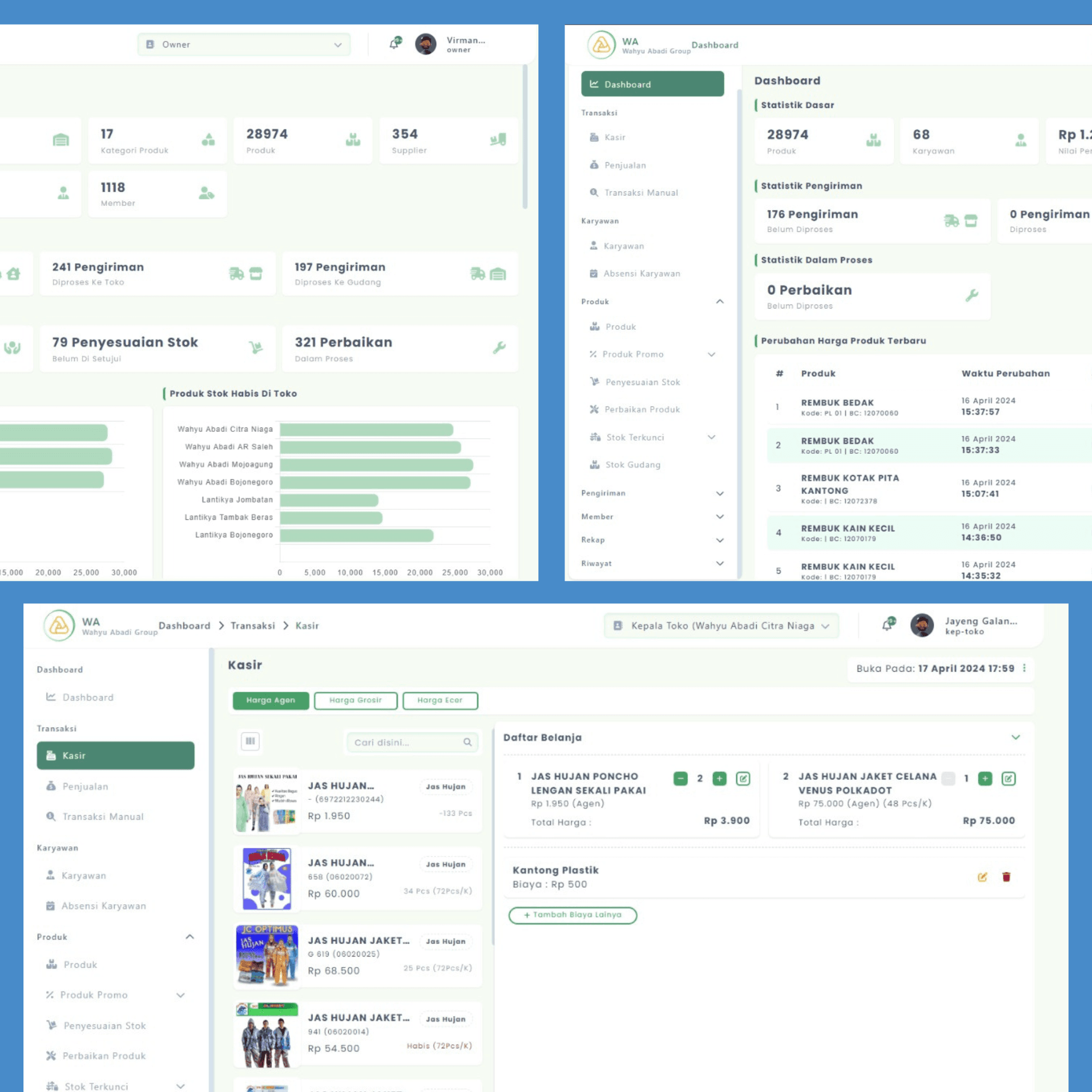This screenshot has width=1092, height=1092.
Task: Click the vertical scrollbar in the Owner dashboard
Action: [x=525, y=137]
